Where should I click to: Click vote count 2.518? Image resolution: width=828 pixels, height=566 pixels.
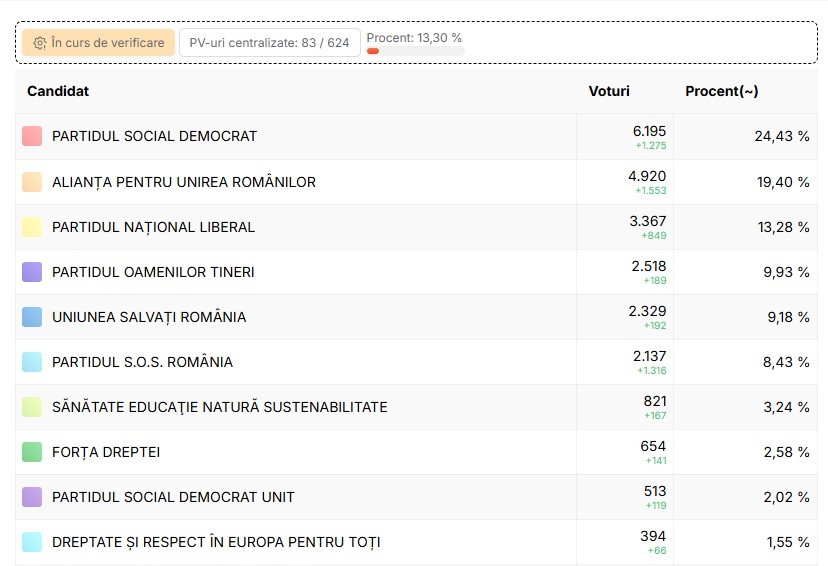[648, 266]
